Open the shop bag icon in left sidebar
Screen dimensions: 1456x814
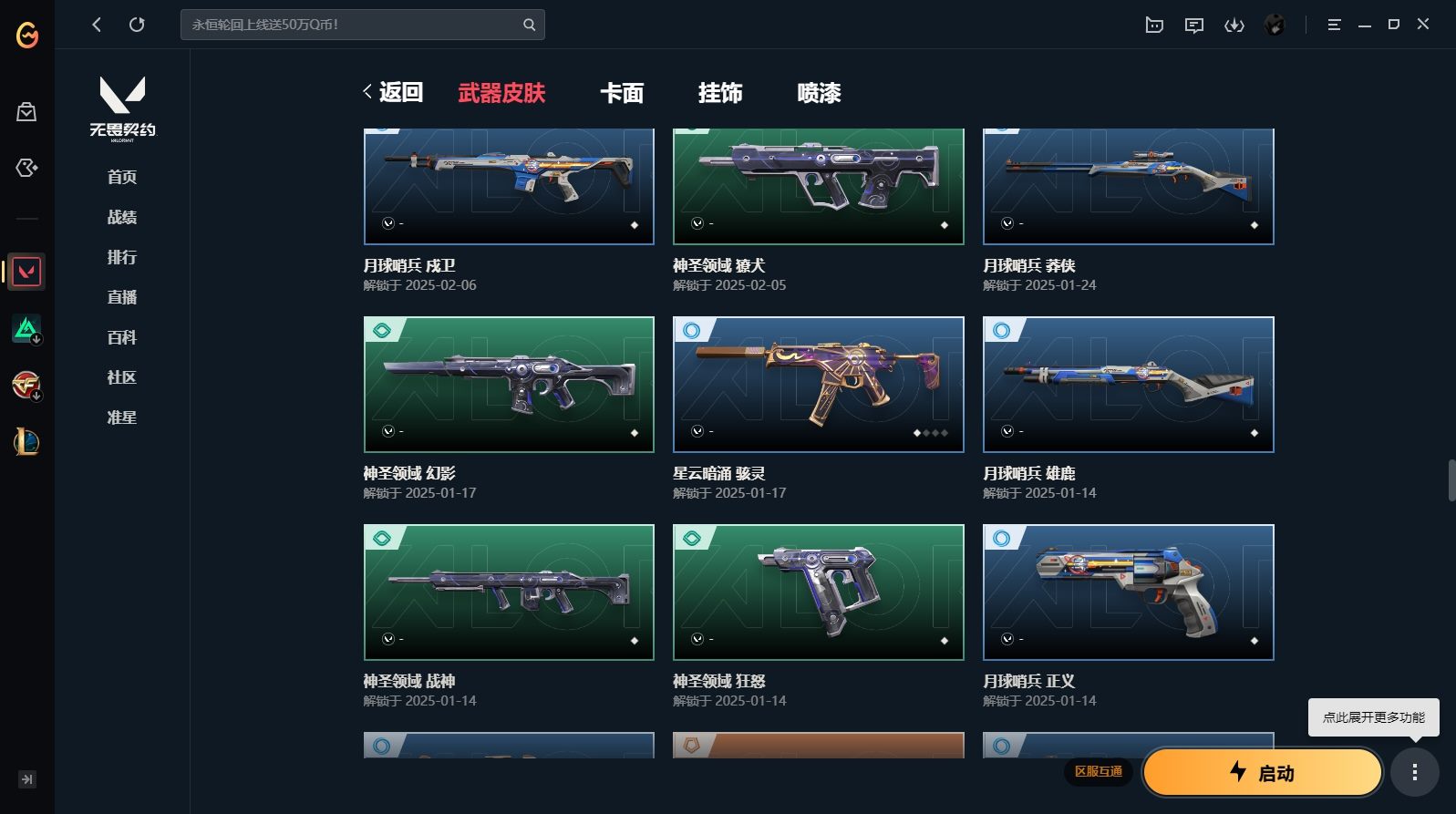[26, 112]
